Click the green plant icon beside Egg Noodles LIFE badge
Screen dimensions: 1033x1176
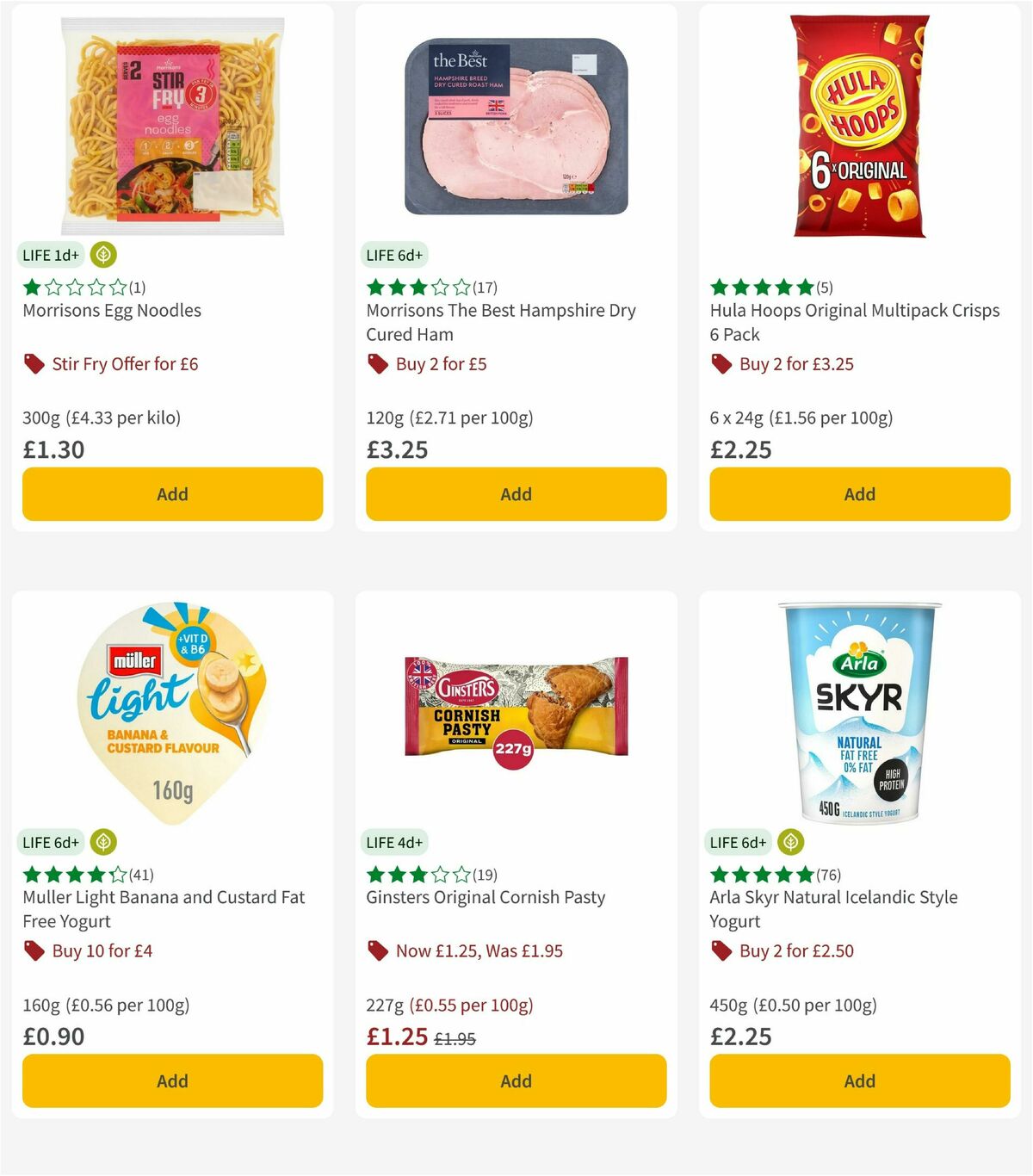click(102, 255)
